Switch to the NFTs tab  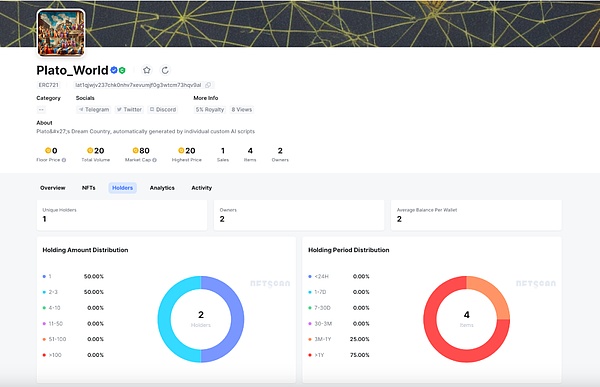click(88, 188)
